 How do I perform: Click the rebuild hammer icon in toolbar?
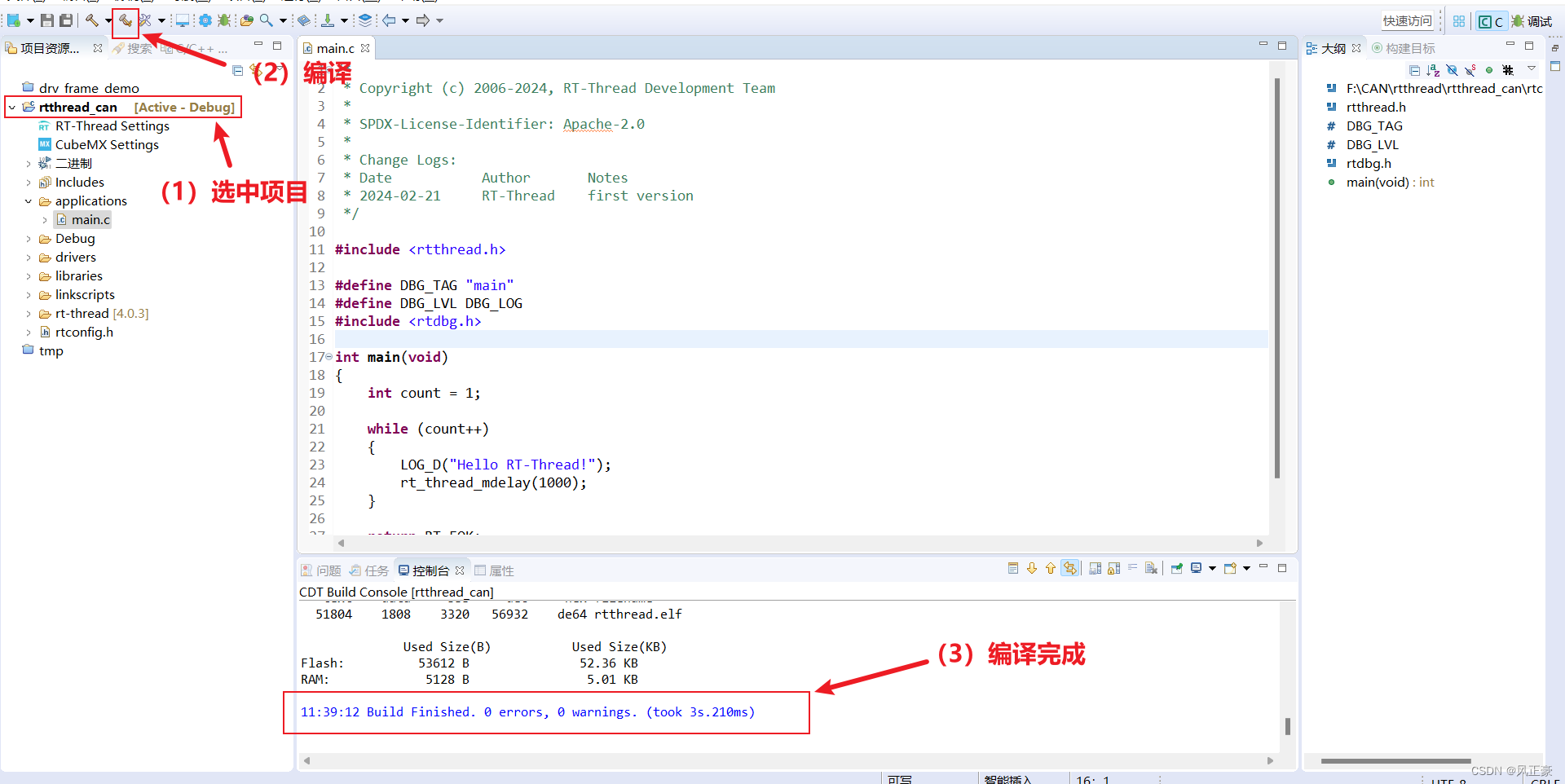(x=126, y=20)
